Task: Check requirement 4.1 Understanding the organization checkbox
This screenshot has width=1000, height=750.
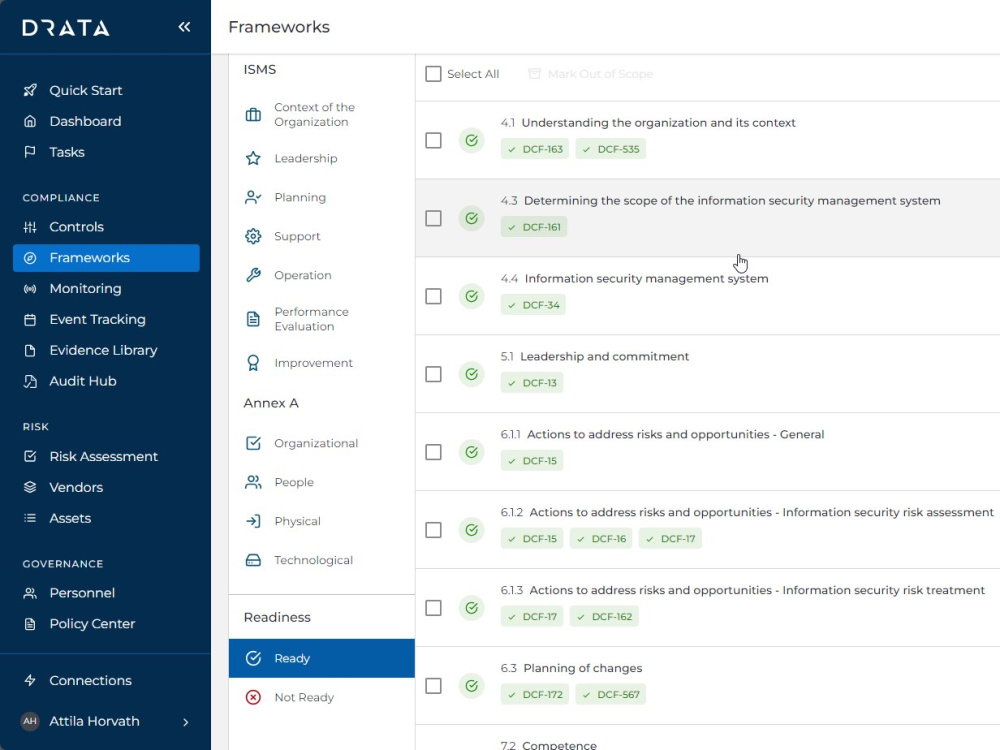Action: click(x=433, y=140)
